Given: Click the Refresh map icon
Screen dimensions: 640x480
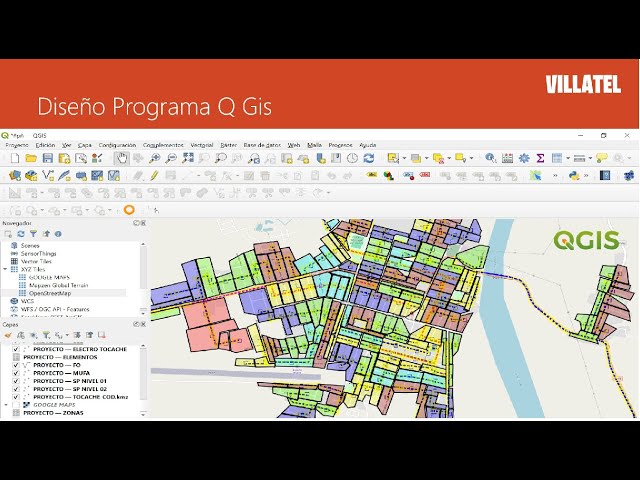Looking at the screenshot, I should [369, 158].
